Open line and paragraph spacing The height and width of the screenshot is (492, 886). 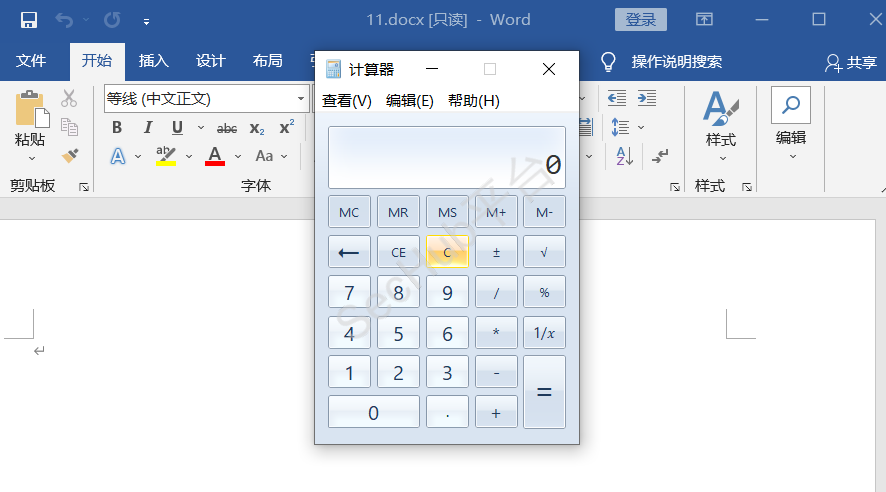tap(620, 127)
